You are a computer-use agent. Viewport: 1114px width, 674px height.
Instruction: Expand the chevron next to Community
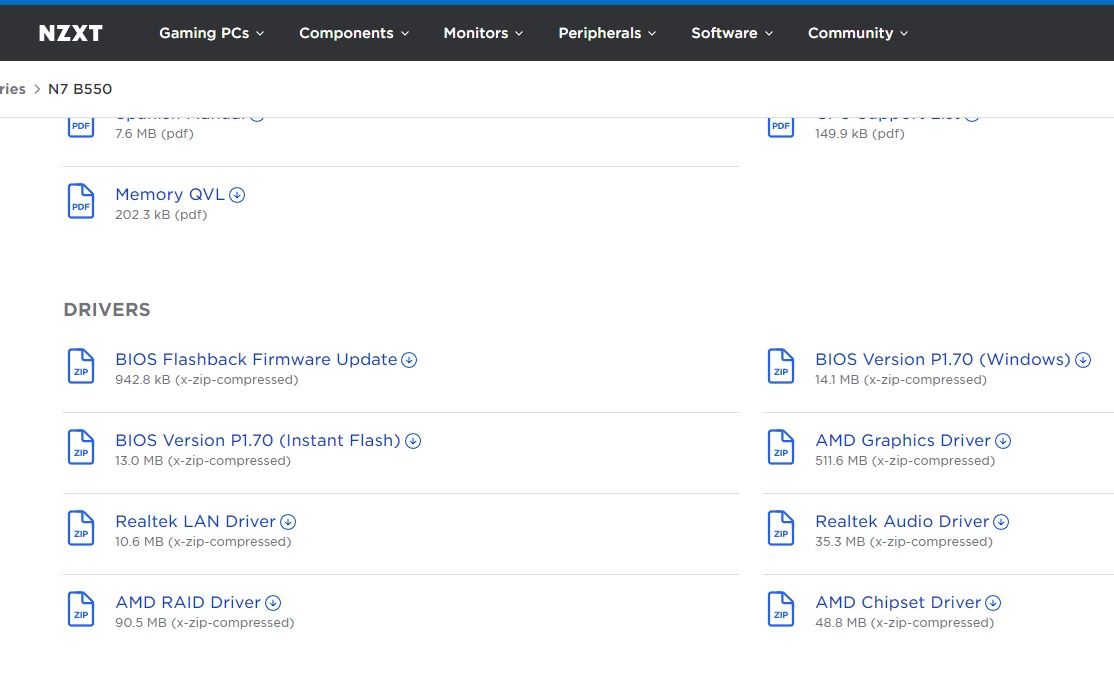pos(904,33)
